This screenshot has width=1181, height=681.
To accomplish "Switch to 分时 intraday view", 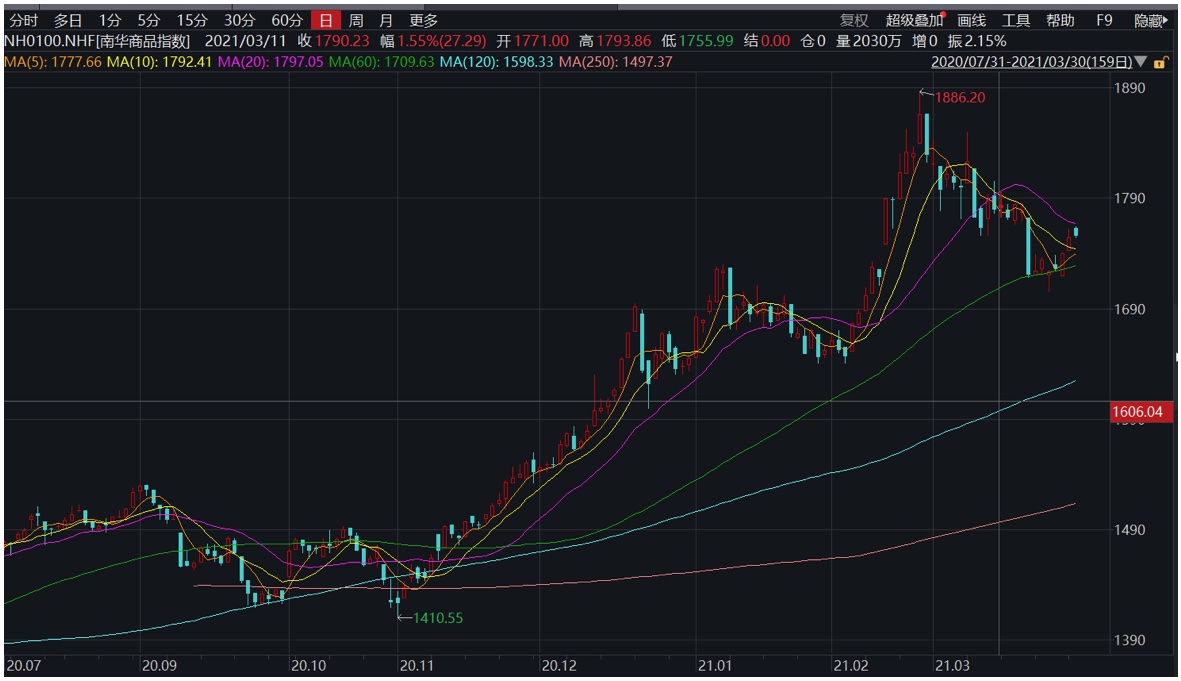I will [23, 20].
